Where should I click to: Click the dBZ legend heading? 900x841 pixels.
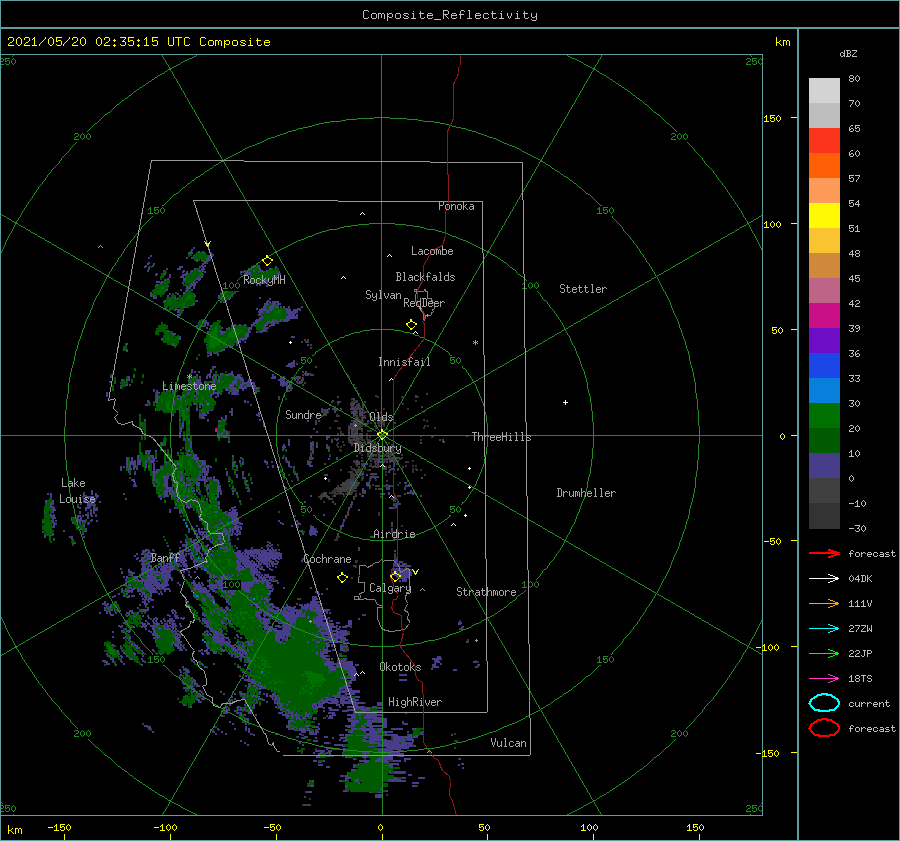tap(848, 53)
